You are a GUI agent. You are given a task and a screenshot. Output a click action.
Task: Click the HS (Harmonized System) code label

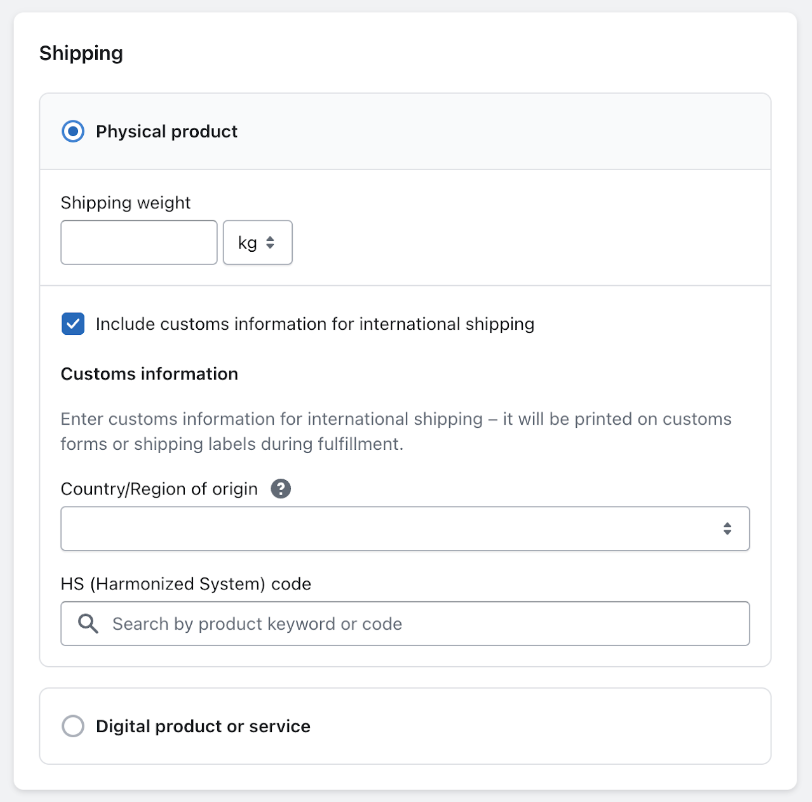point(184,584)
